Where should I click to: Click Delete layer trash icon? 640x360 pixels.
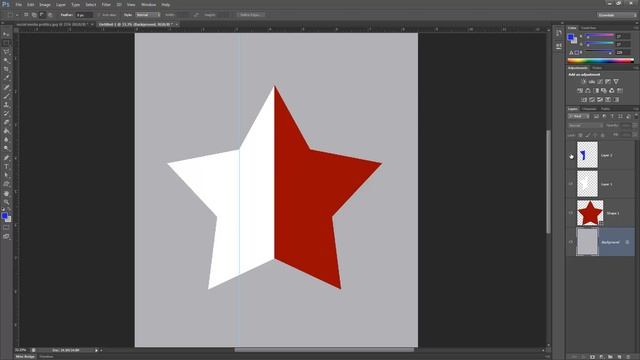pos(628,357)
